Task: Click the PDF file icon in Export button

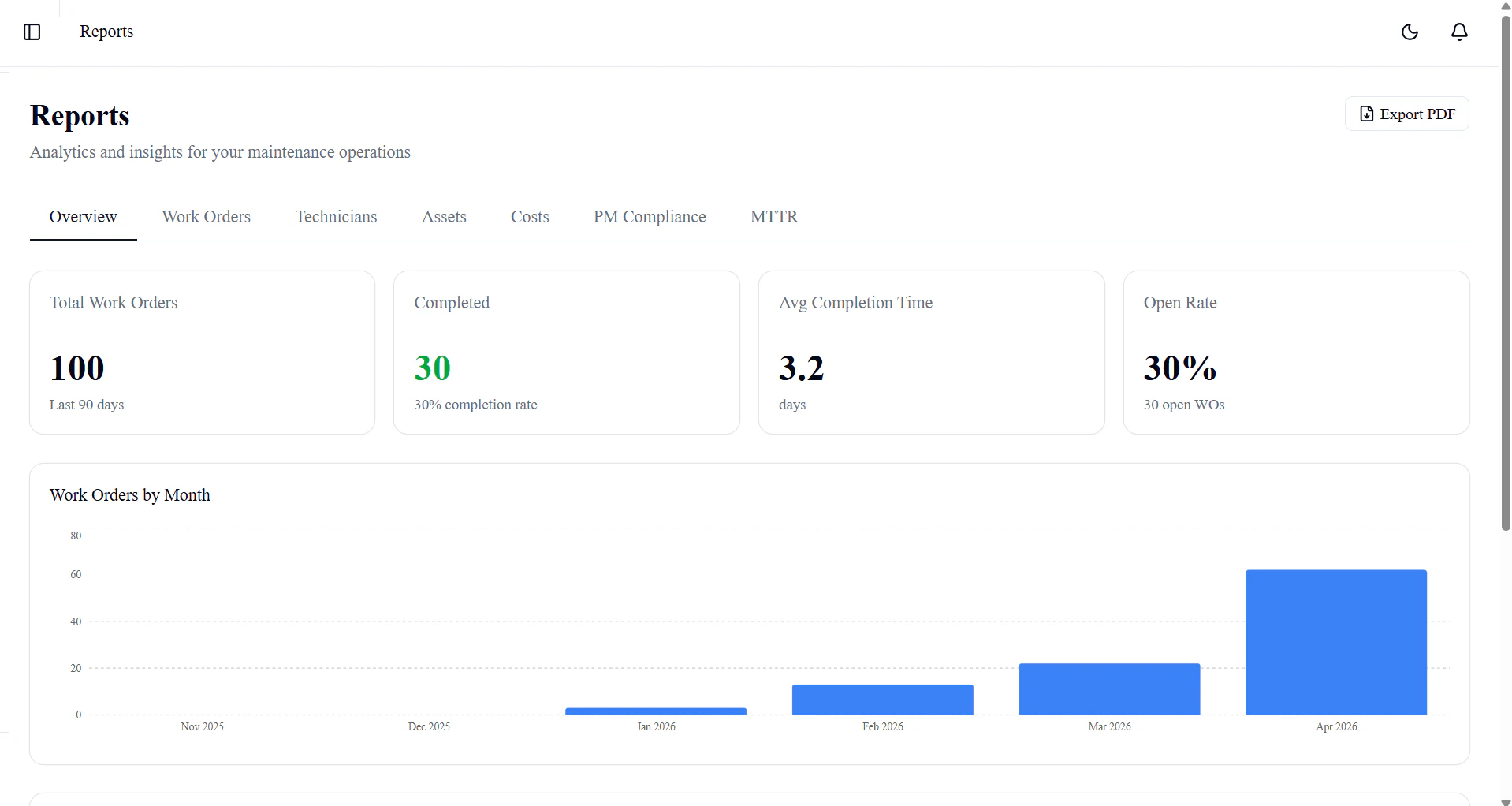Action: [1366, 114]
